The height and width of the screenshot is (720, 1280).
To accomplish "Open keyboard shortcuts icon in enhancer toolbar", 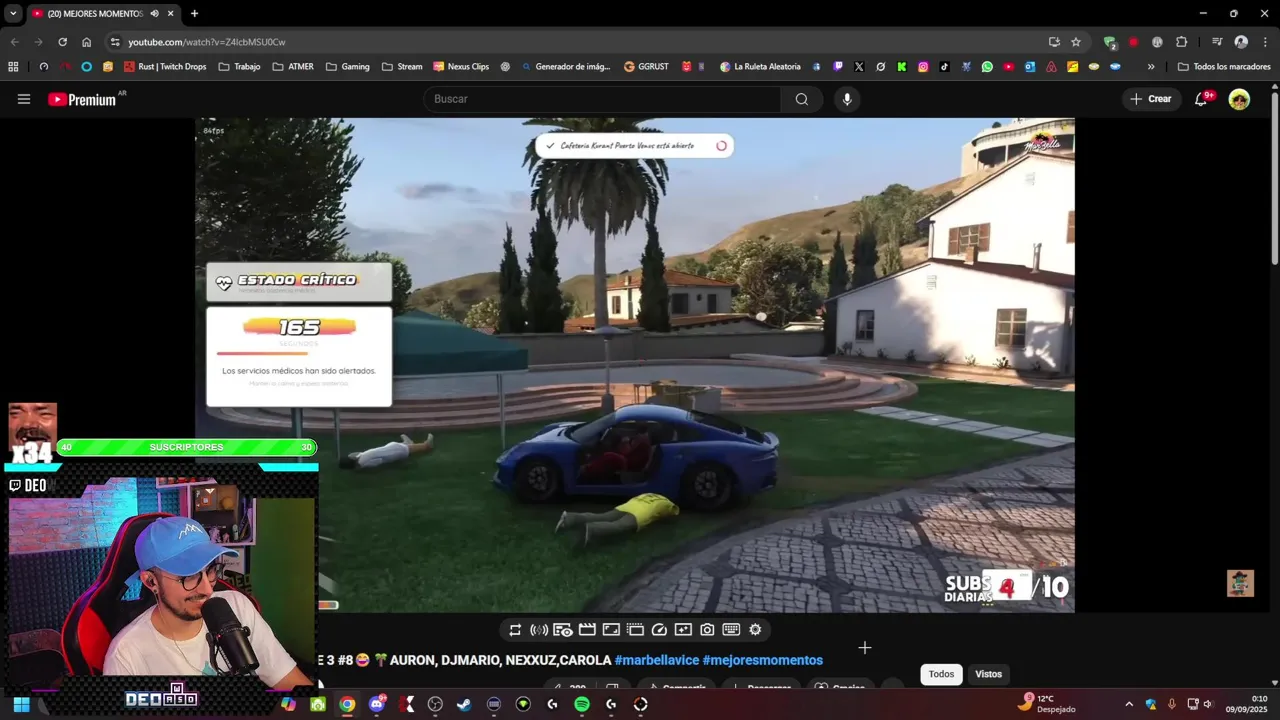I will point(731,630).
